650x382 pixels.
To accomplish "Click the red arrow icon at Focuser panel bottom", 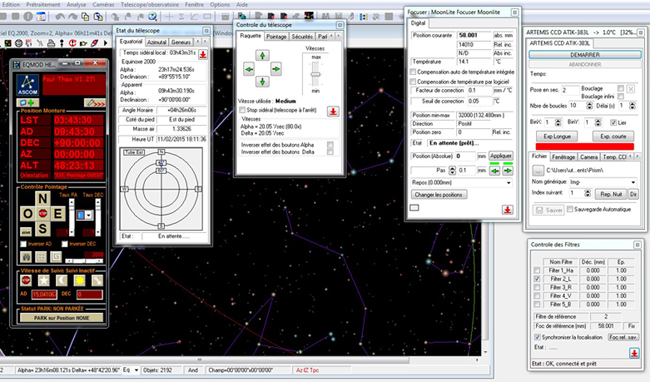I will (507, 210).
